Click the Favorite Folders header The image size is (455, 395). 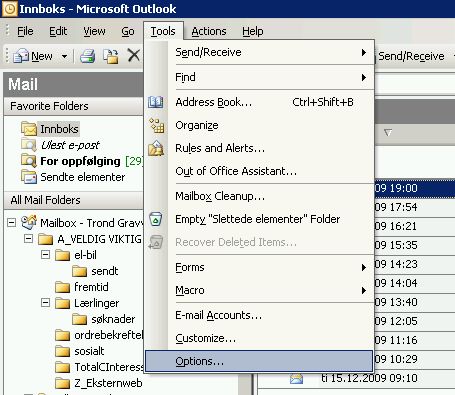(73, 106)
